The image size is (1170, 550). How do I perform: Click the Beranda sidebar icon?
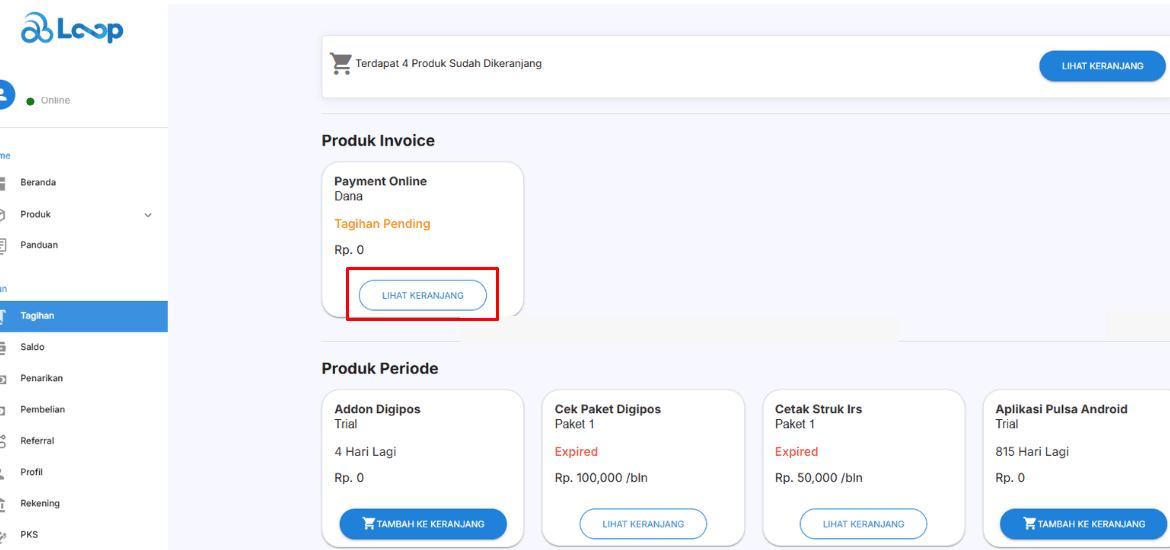(3, 183)
